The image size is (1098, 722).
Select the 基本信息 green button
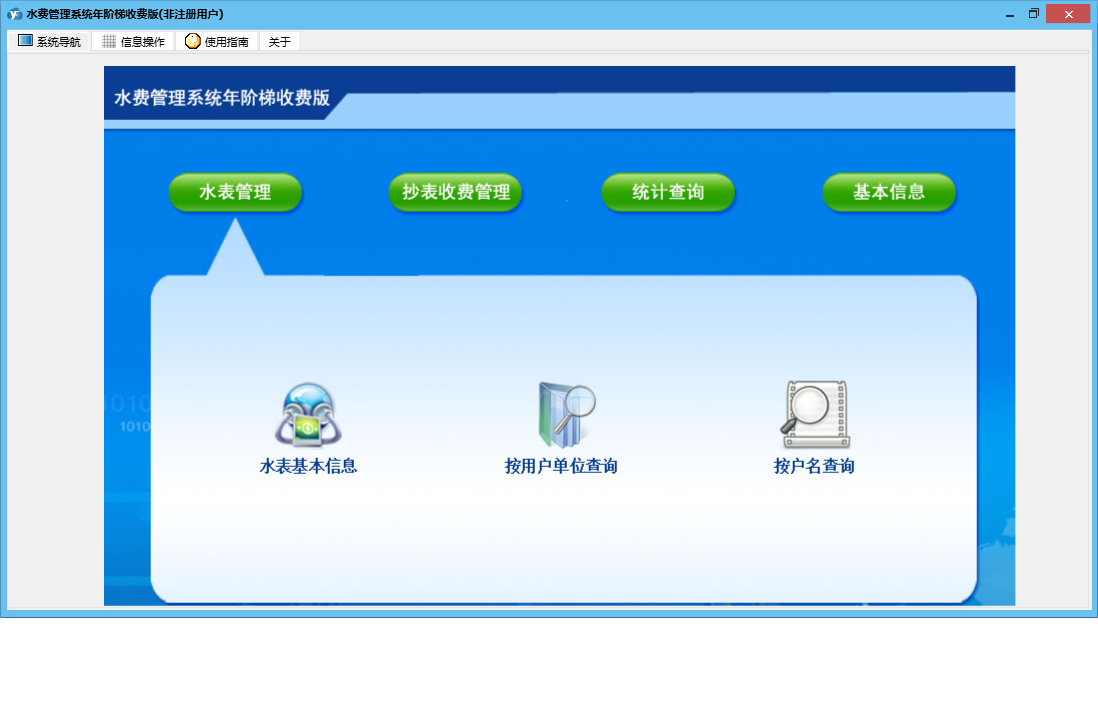click(x=889, y=192)
